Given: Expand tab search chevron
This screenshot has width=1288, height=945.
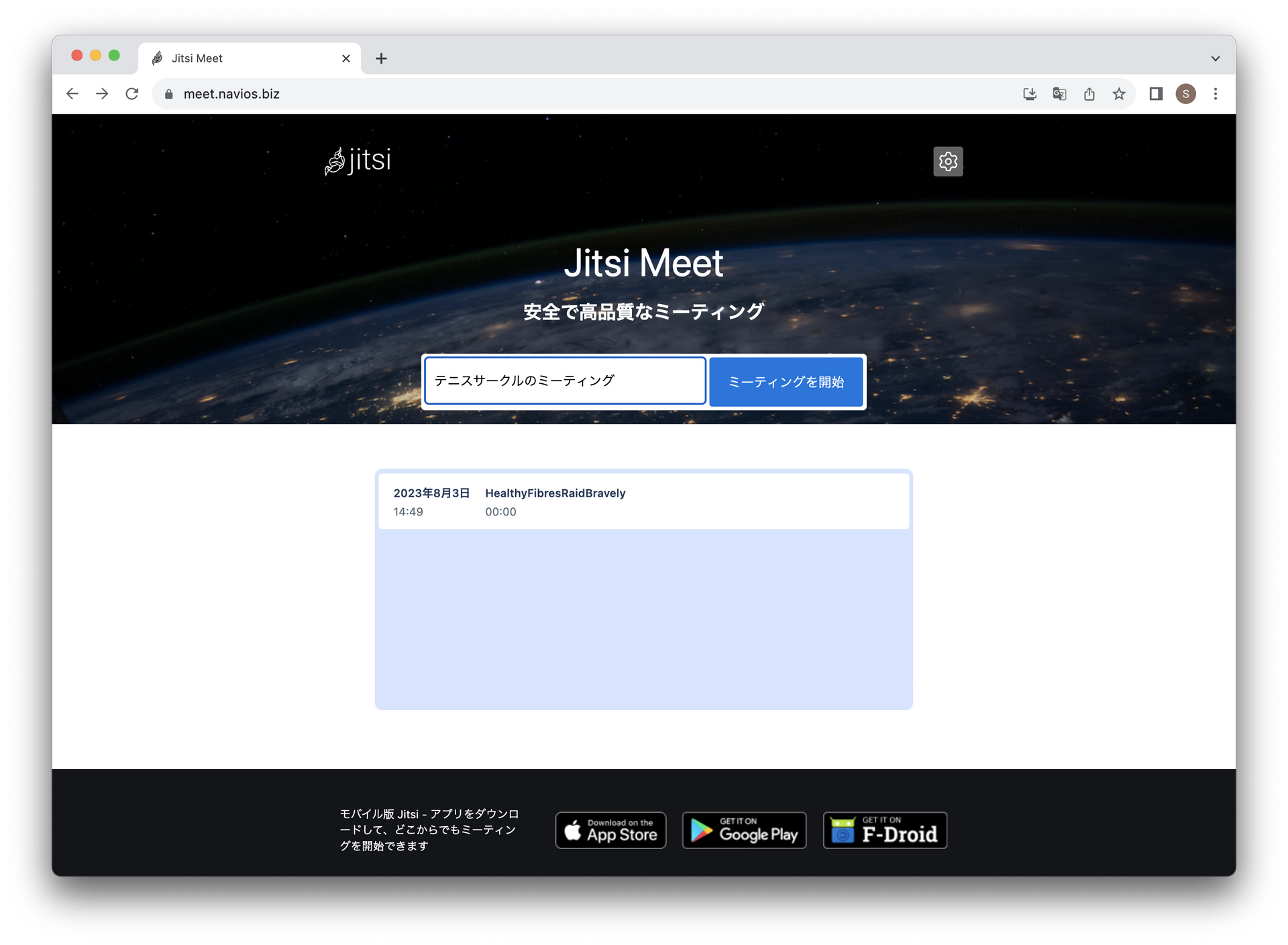Looking at the screenshot, I should click(1216, 58).
